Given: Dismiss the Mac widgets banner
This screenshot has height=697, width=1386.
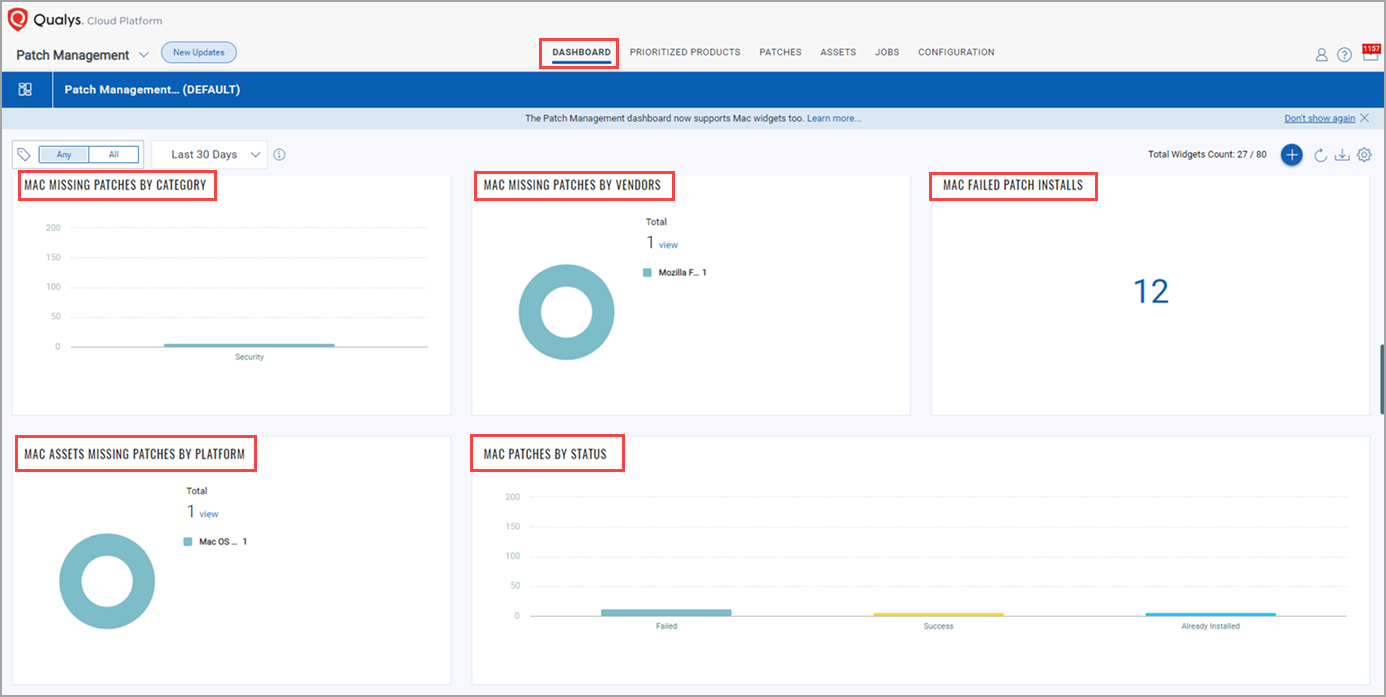Looking at the screenshot, I should 1365,118.
